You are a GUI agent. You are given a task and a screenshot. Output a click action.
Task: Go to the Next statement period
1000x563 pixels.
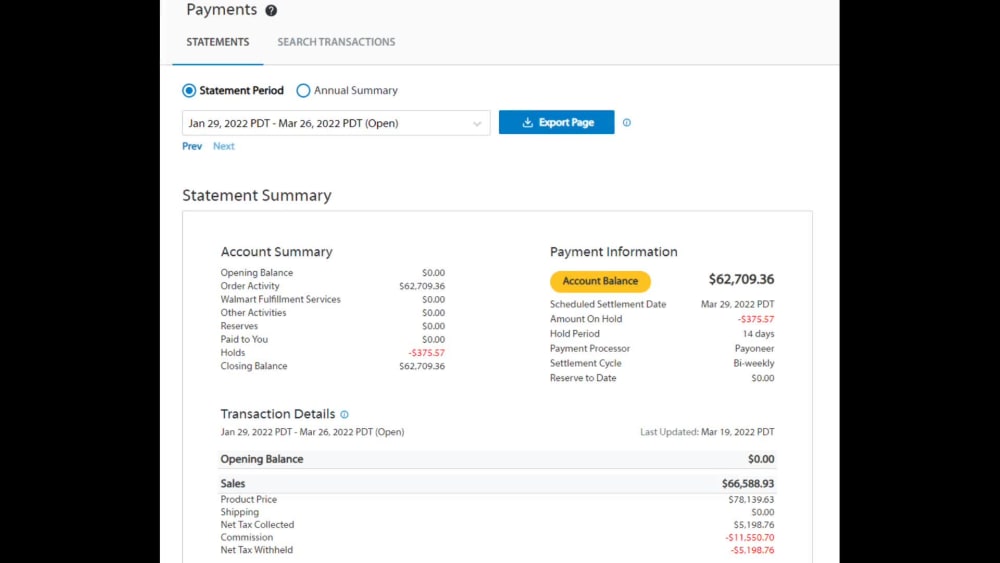(x=224, y=146)
